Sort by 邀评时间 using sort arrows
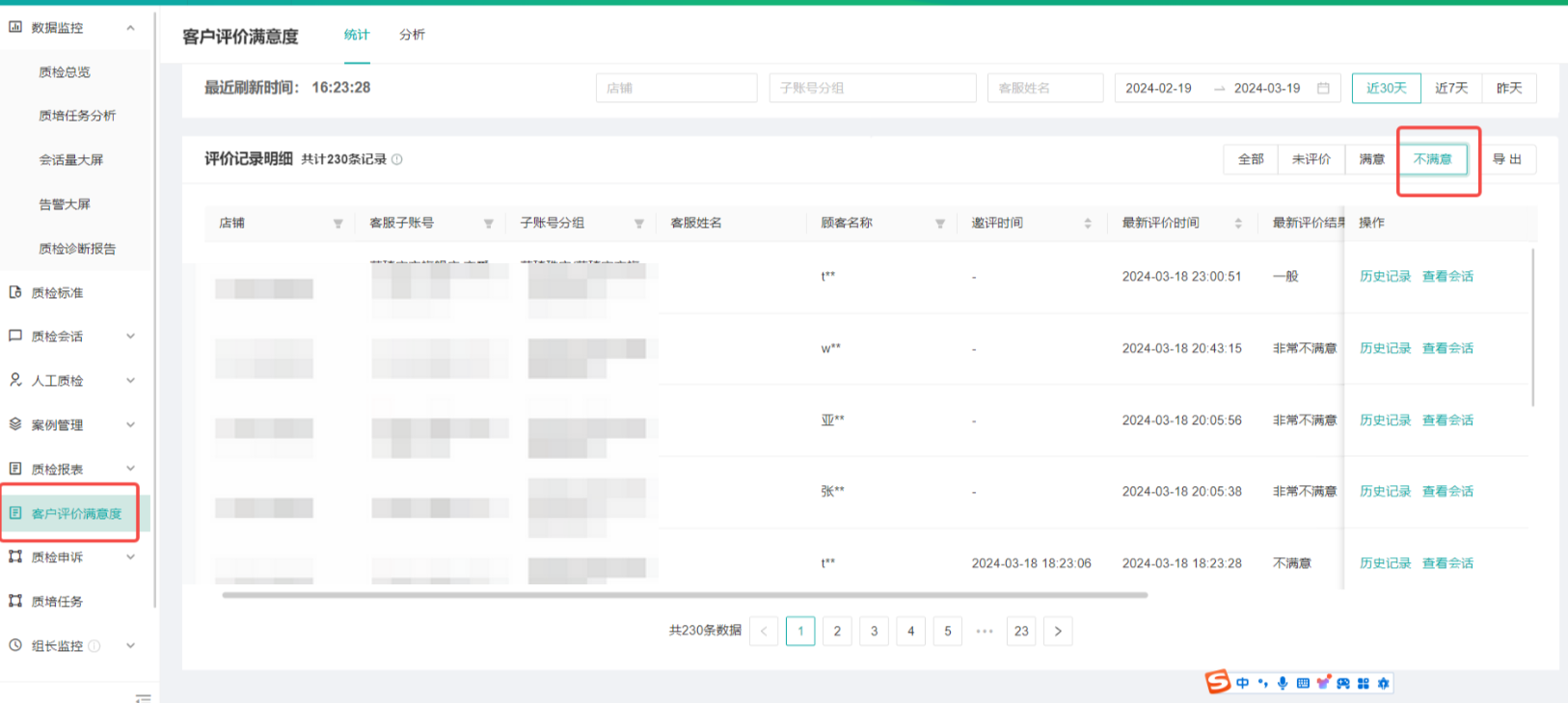This screenshot has height=703, width=1568. coord(1088,223)
